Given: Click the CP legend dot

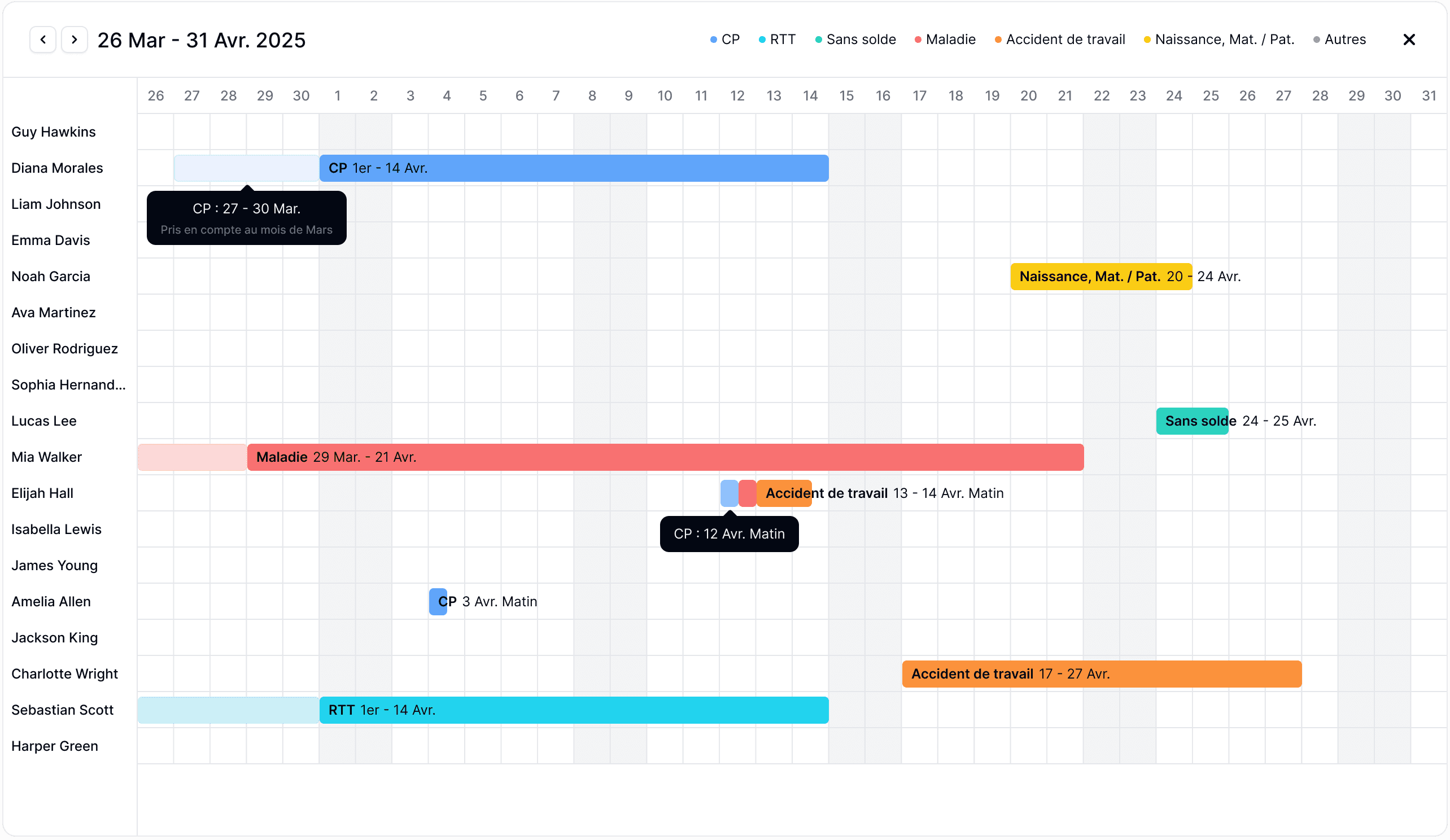Looking at the screenshot, I should coord(714,40).
